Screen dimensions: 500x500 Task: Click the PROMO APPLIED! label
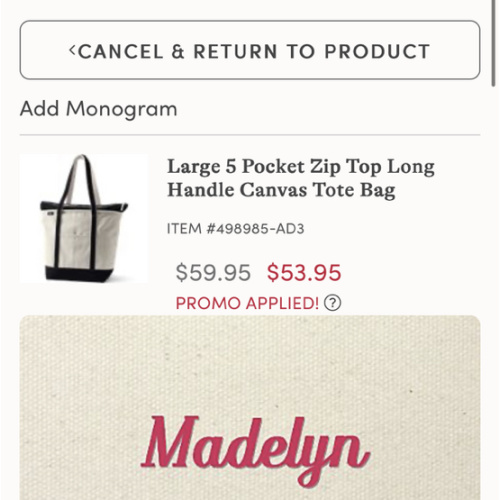click(247, 303)
